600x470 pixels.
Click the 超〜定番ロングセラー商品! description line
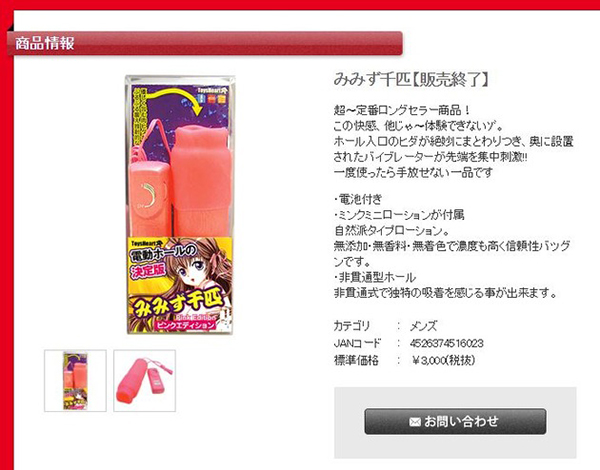coord(402,111)
